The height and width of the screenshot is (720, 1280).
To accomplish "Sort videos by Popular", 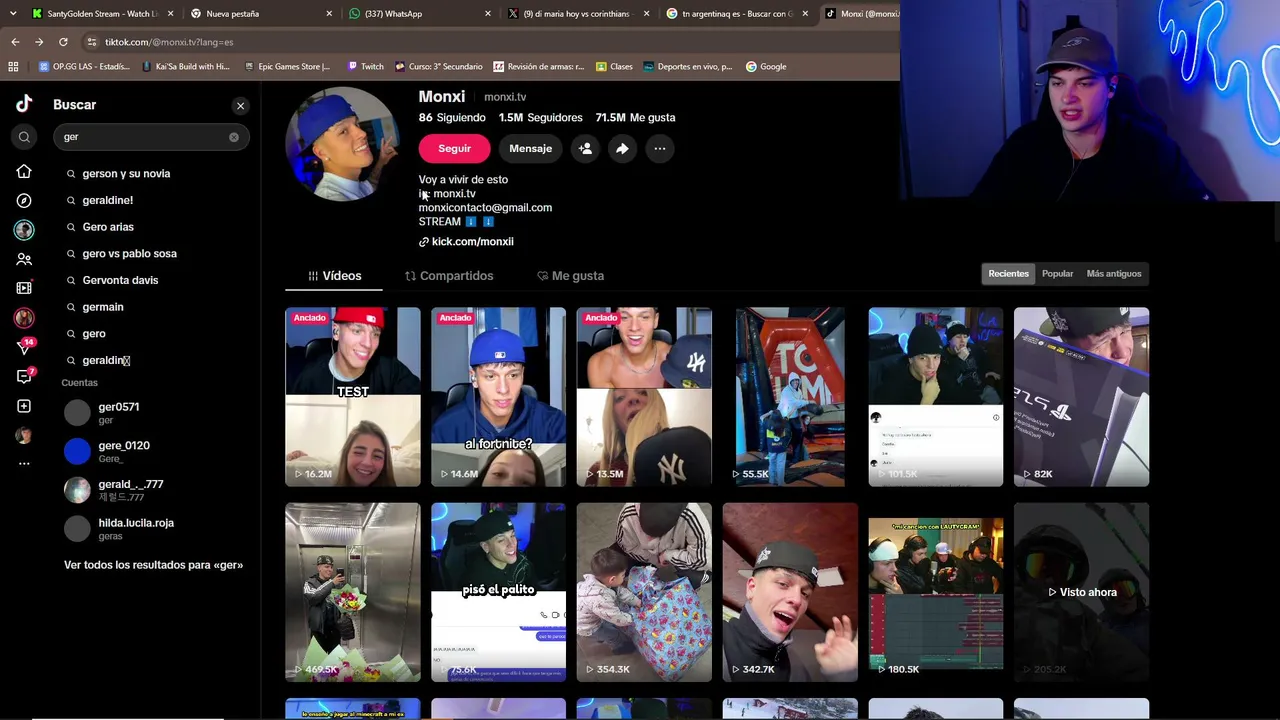I will coord(1057,274).
